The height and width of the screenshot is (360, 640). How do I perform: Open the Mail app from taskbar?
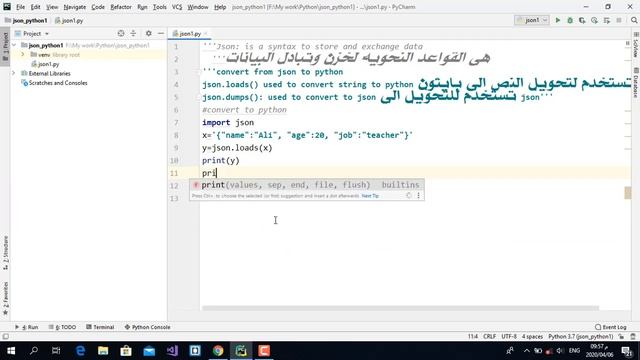[149, 351]
